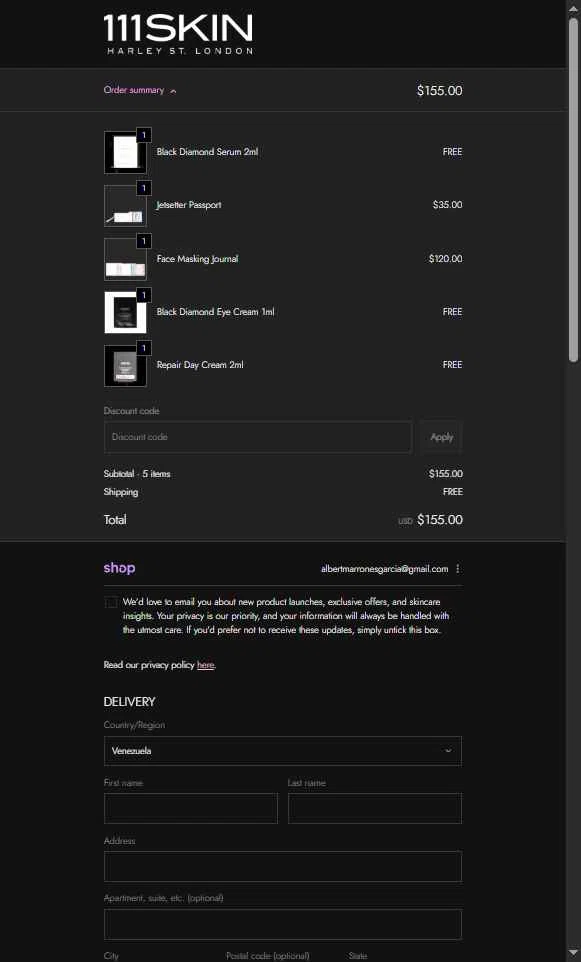The height and width of the screenshot is (962, 581).
Task: Click the 111SKIN Harley St. London logo
Action: (x=178, y=35)
